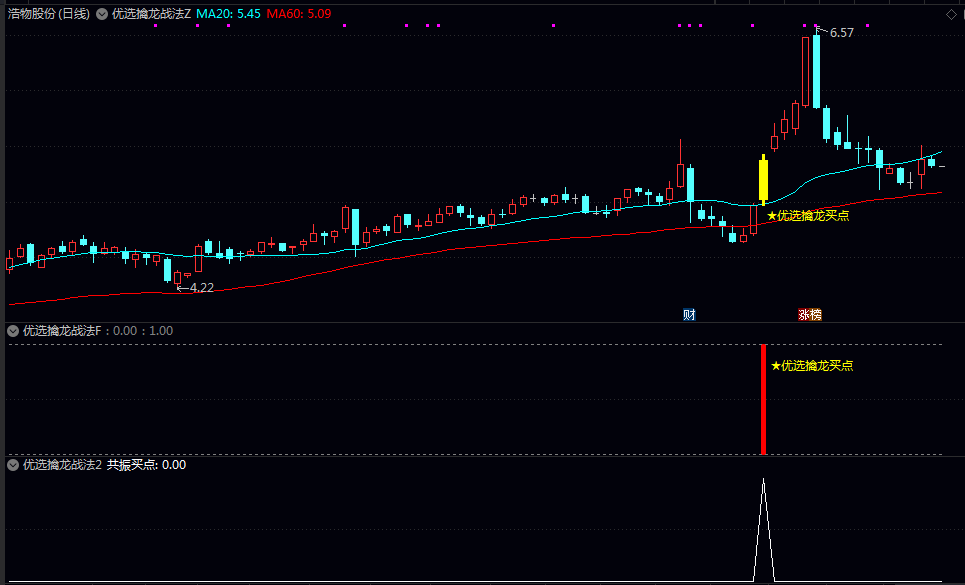Viewport: 965px width, 585px height.
Task: Click the 浩物股份 (日线) title
Action: tap(49, 14)
